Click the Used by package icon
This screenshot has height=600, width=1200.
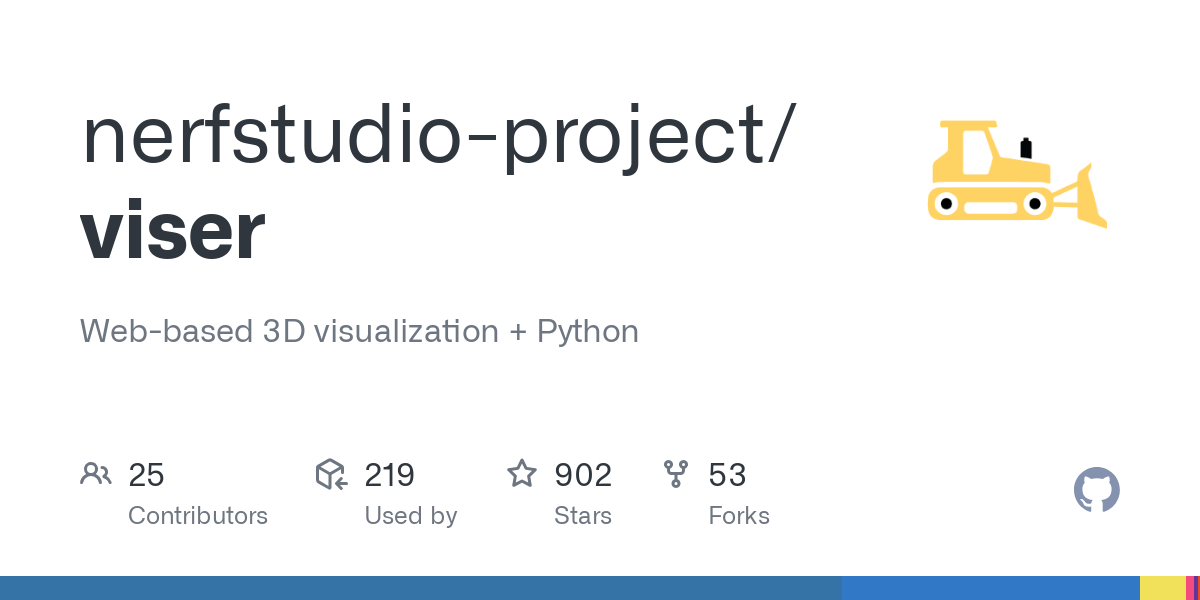click(x=331, y=474)
